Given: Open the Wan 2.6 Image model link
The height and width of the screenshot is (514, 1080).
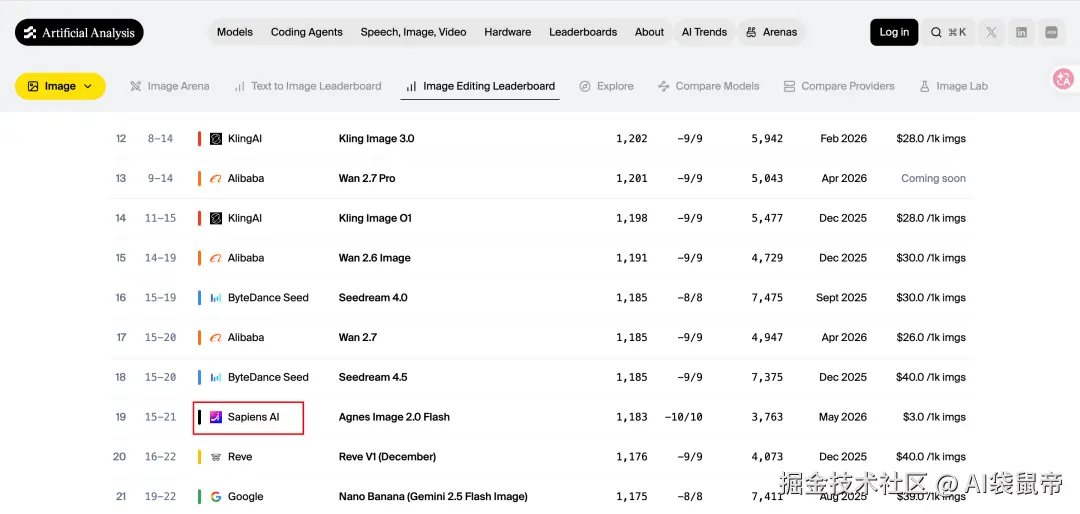Looking at the screenshot, I should pyautogui.click(x=375, y=258).
